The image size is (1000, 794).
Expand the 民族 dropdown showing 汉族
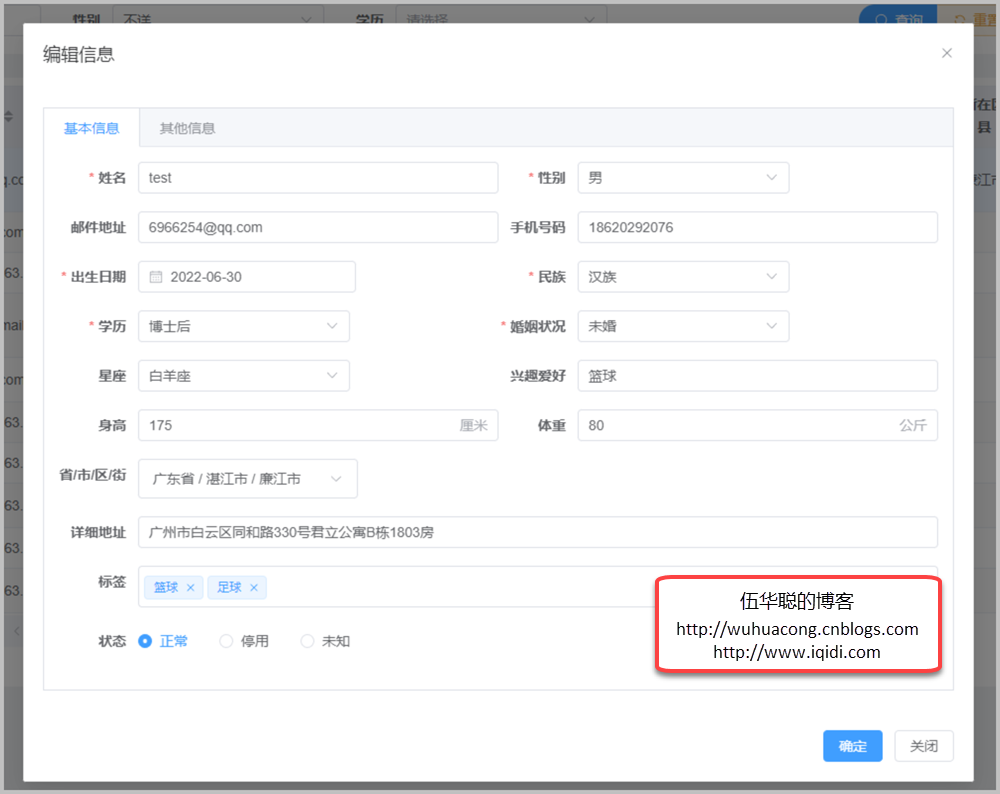click(x=683, y=277)
